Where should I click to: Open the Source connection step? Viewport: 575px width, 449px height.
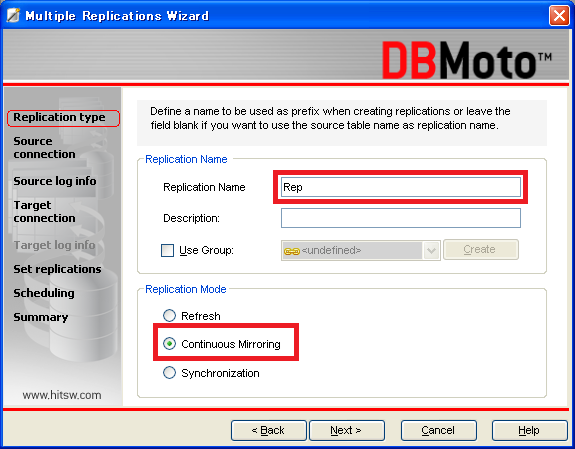[x=44, y=147]
